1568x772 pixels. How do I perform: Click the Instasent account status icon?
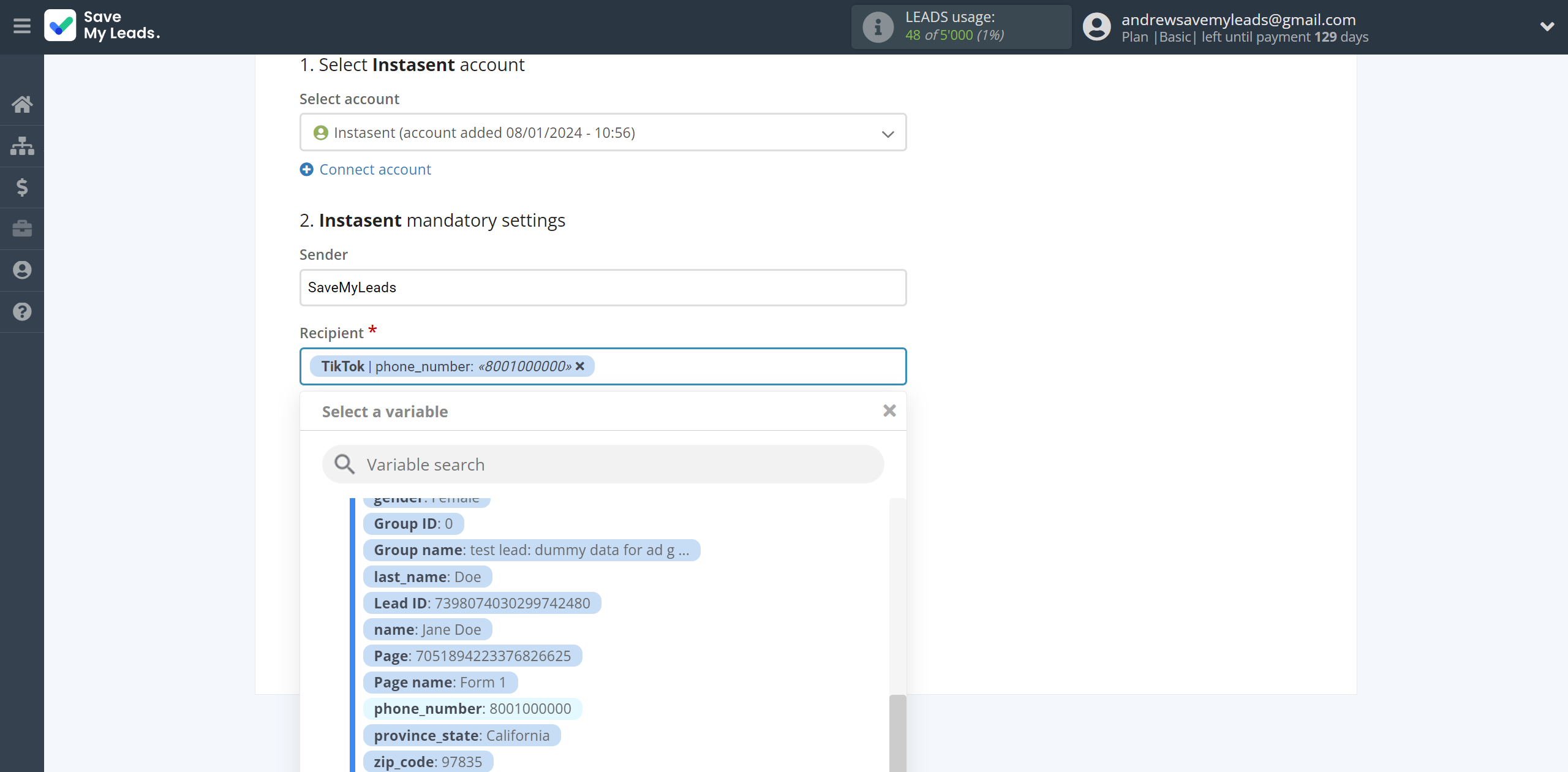(320, 133)
